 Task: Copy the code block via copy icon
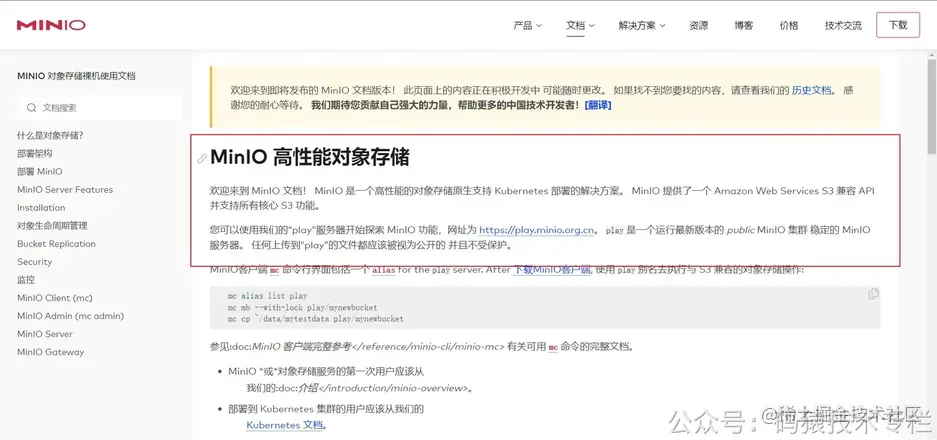(873, 294)
